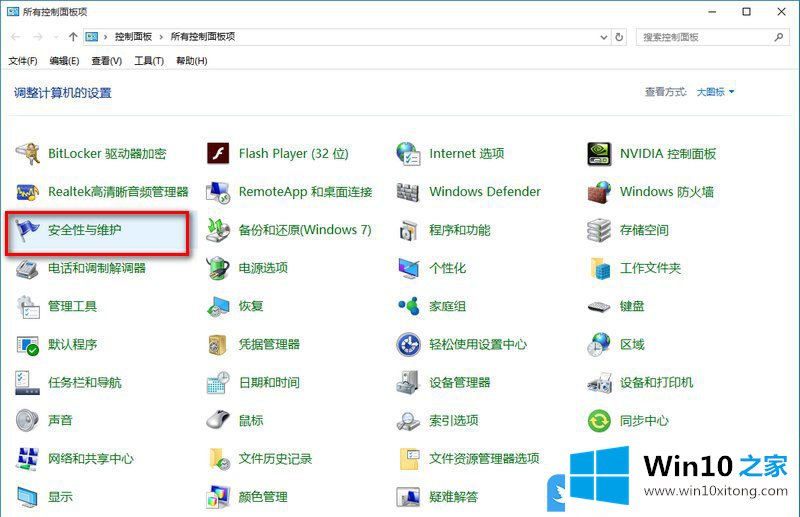
Task: Open BitLocker 驱动器加密 icon
Action: (x=27, y=154)
